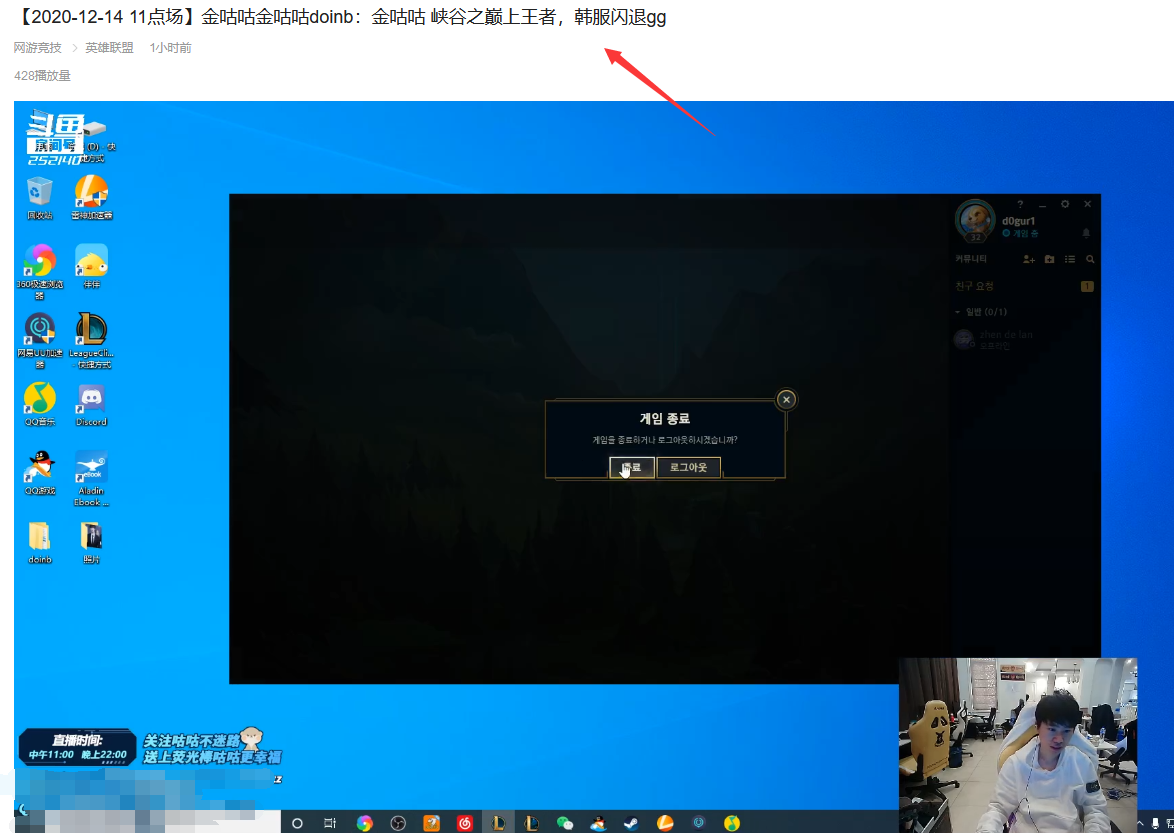Click the add friend icon in League client
This screenshot has width=1174, height=833.
click(x=1029, y=259)
